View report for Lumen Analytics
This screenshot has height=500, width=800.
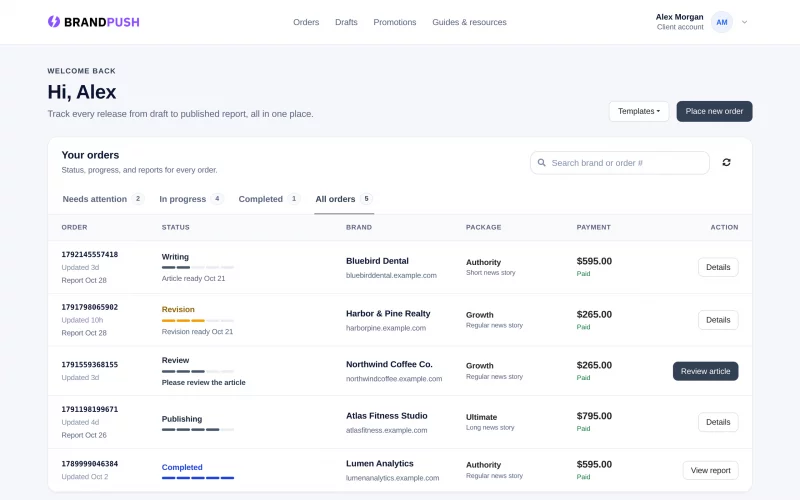point(710,470)
